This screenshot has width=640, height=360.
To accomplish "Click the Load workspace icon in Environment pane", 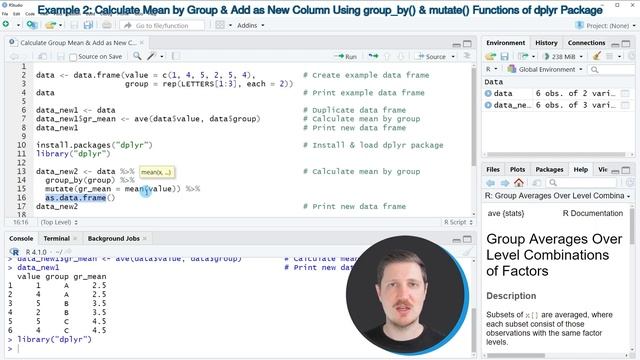I will click(491, 56).
